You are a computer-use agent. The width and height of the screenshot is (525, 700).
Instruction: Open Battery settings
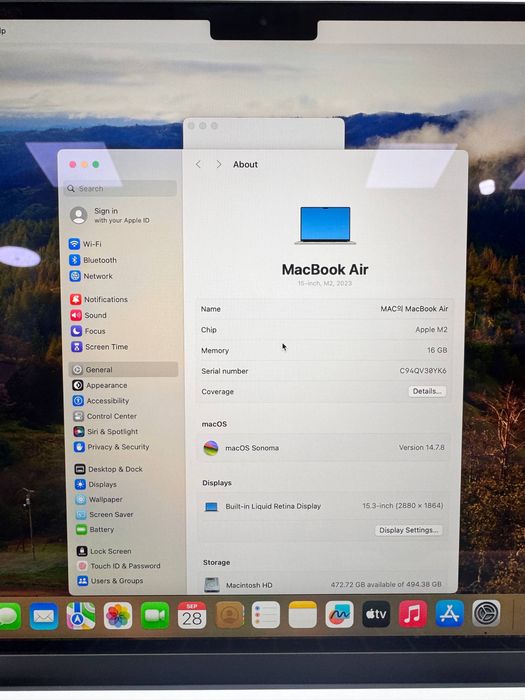coord(95,529)
